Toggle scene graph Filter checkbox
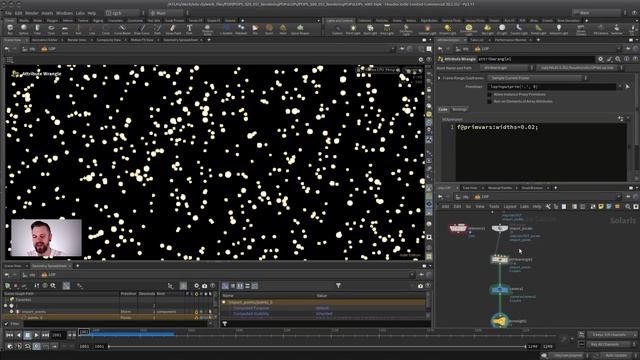640x360 pixels. [6, 324]
